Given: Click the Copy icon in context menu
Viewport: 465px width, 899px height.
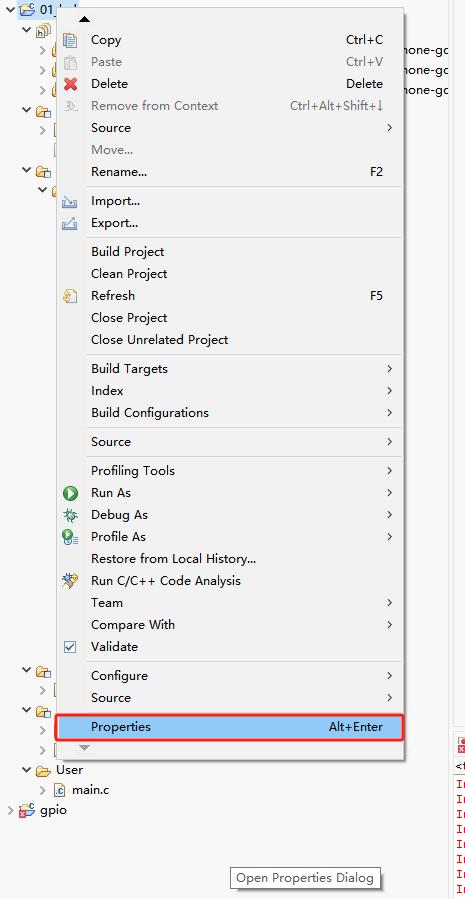Looking at the screenshot, I should click(x=70, y=40).
